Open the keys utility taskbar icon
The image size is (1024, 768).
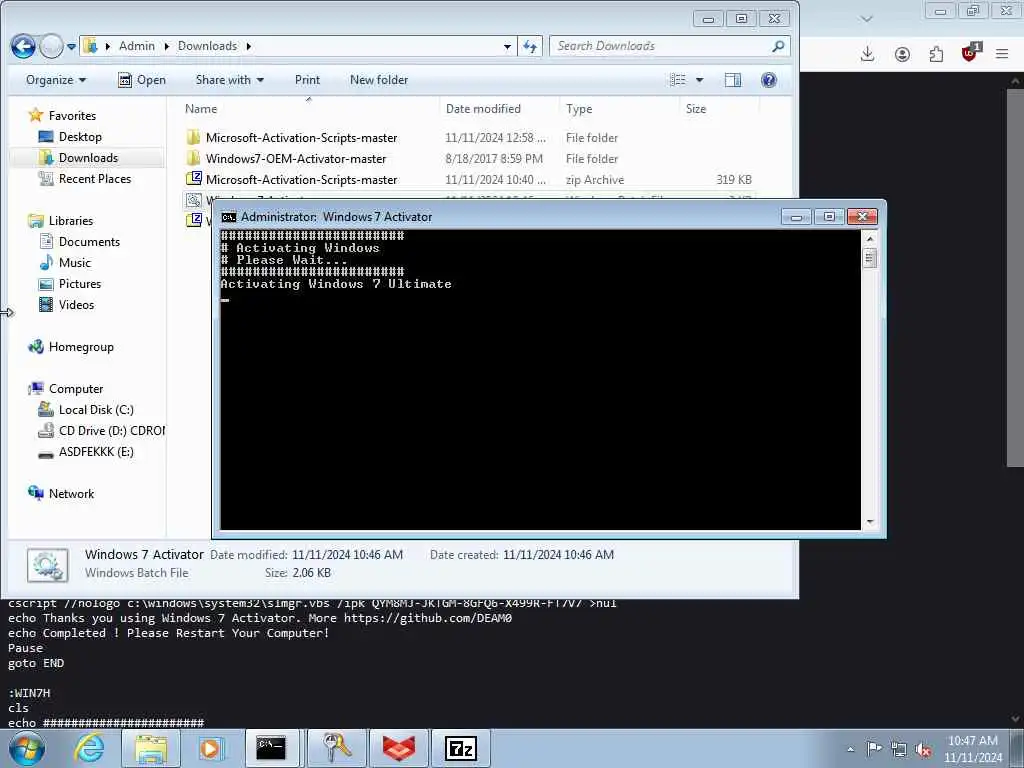pyautogui.click(x=337, y=748)
